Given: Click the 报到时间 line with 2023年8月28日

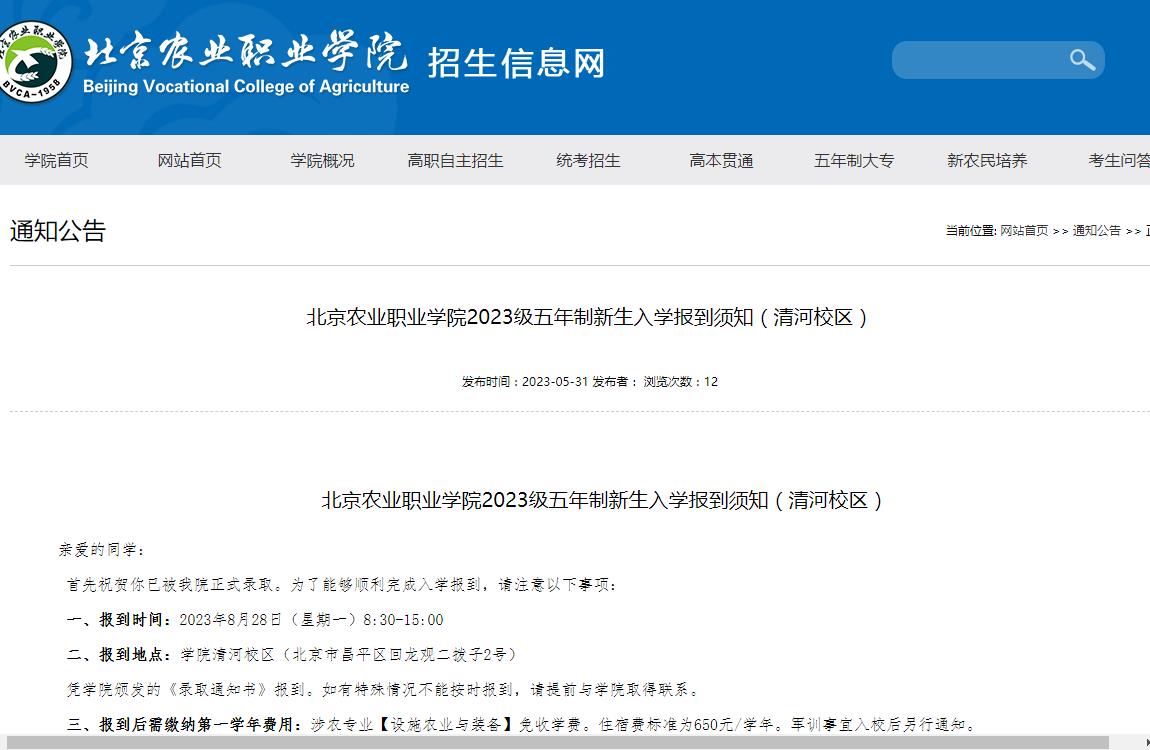Looking at the screenshot, I should pos(255,620).
